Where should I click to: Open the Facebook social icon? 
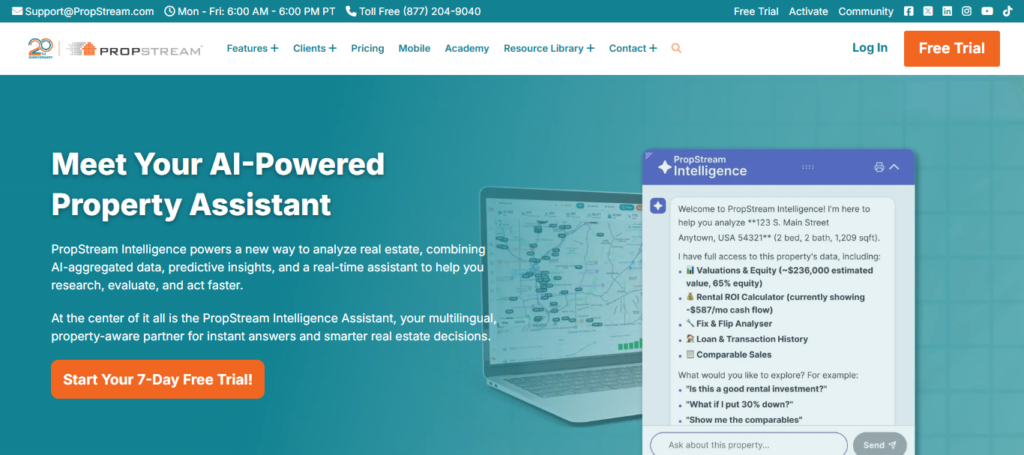[908, 11]
